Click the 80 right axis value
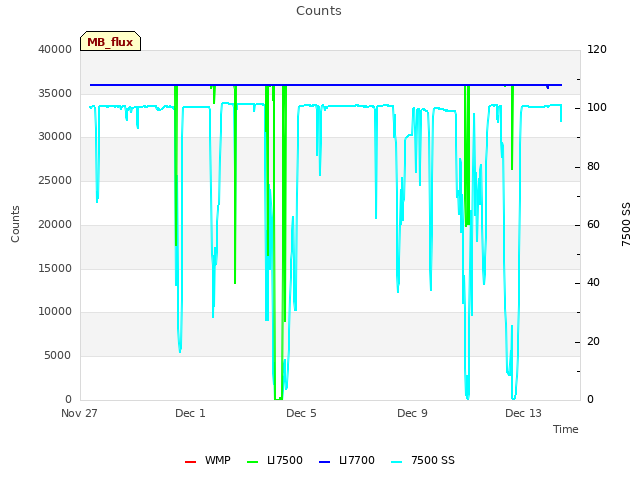 [x=593, y=167]
